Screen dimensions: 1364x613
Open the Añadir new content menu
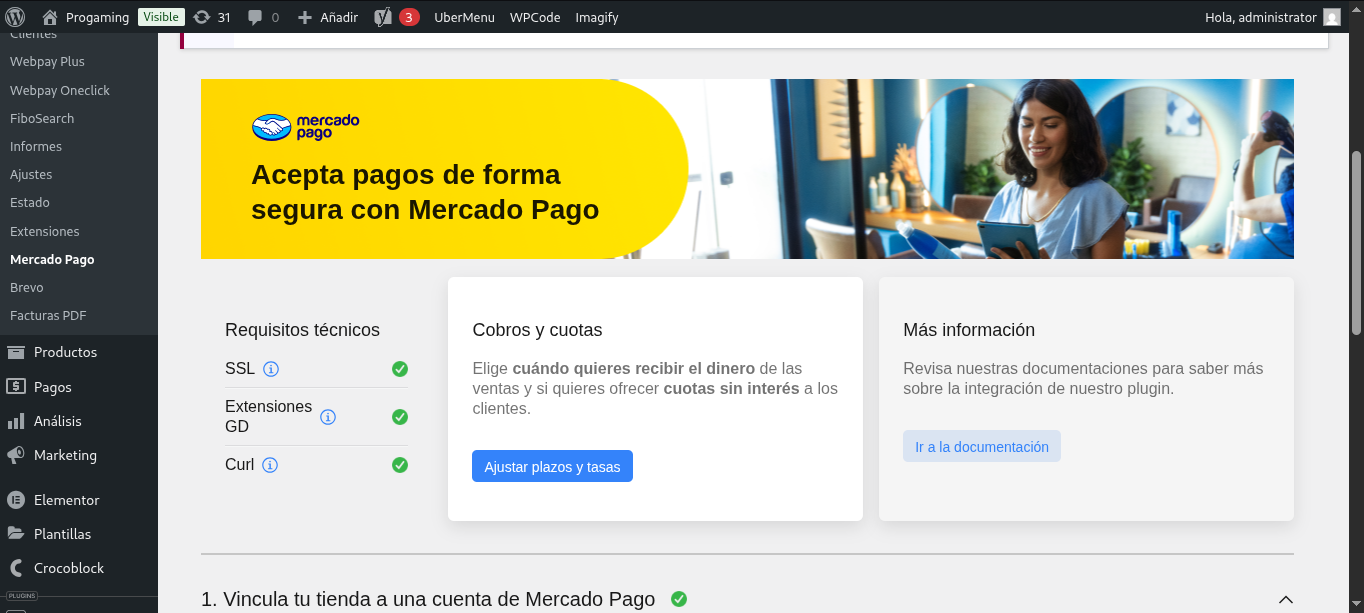pos(328,17)
